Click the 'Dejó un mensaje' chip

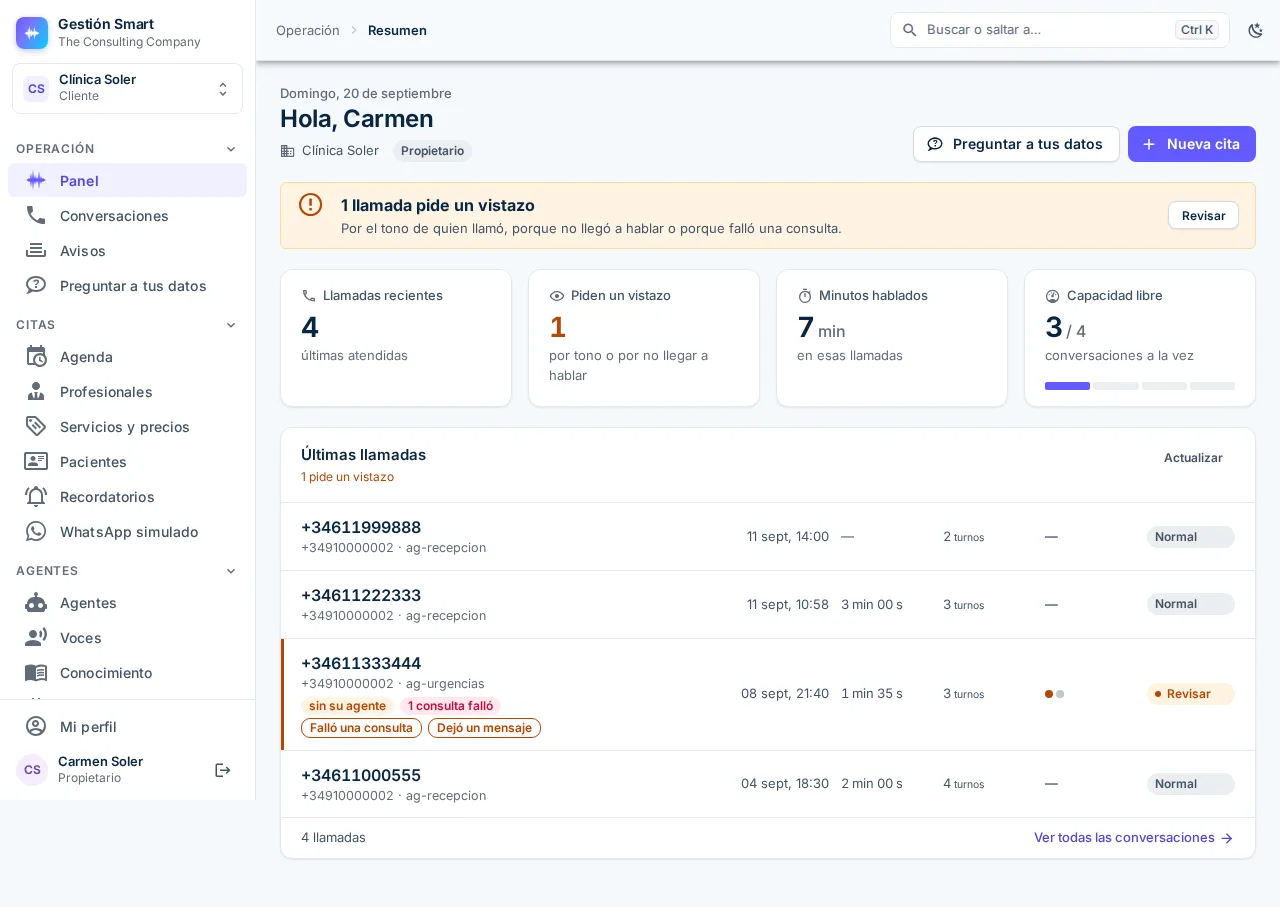(x=484, y=728)
